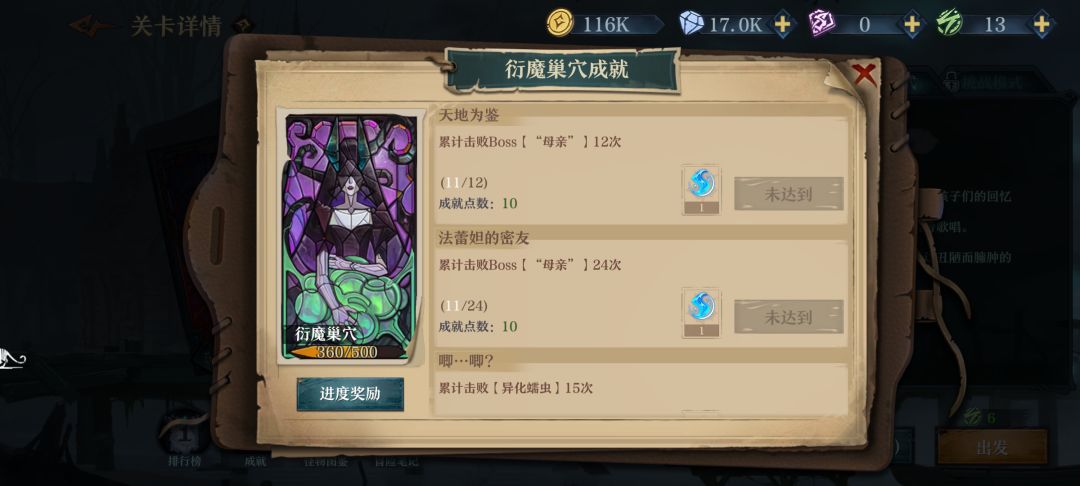Close the 衍魔巢穴成就 achievement panel

(x=864, y=74)
